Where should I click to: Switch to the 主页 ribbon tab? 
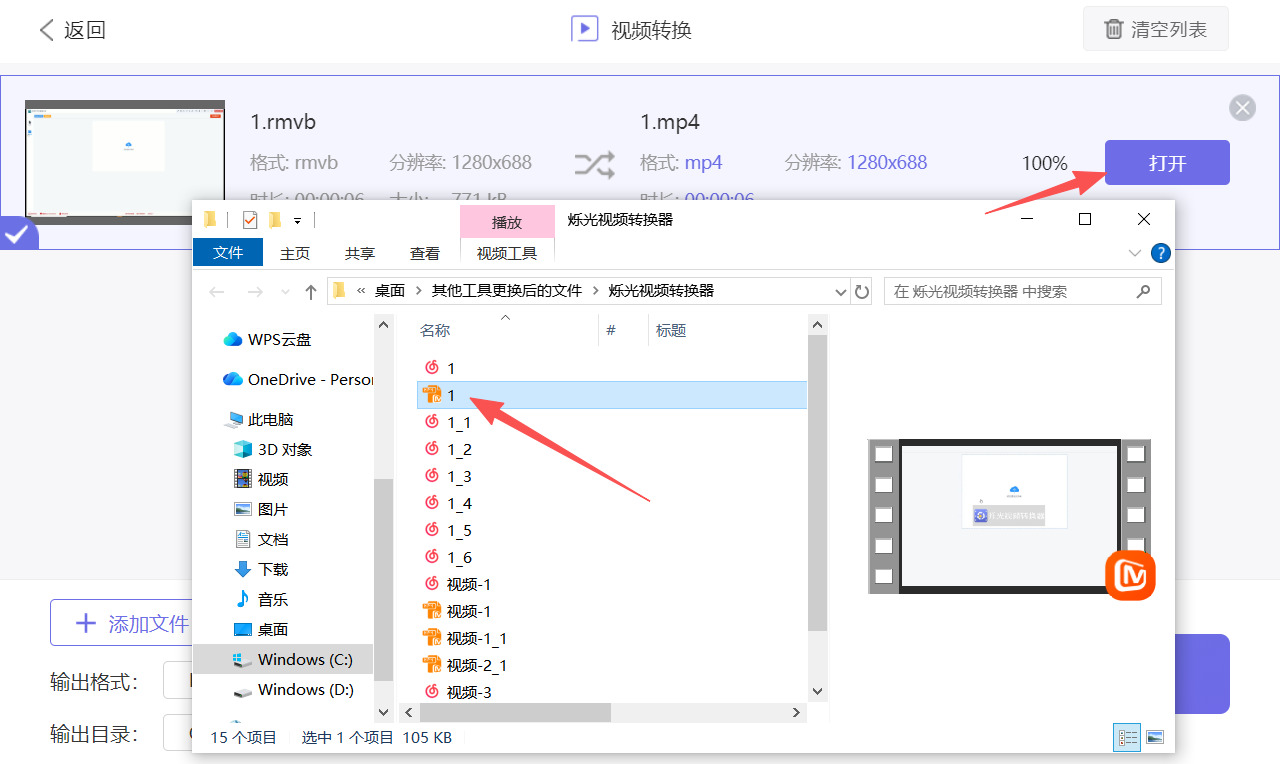pos(295,254)
